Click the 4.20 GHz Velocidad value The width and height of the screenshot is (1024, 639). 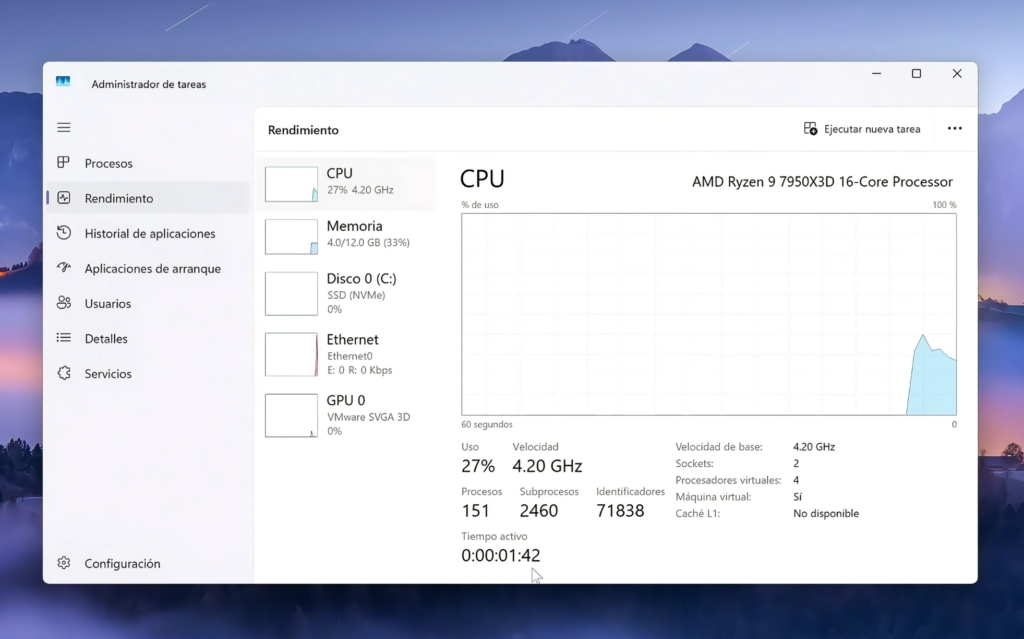(x=547, y=466)
